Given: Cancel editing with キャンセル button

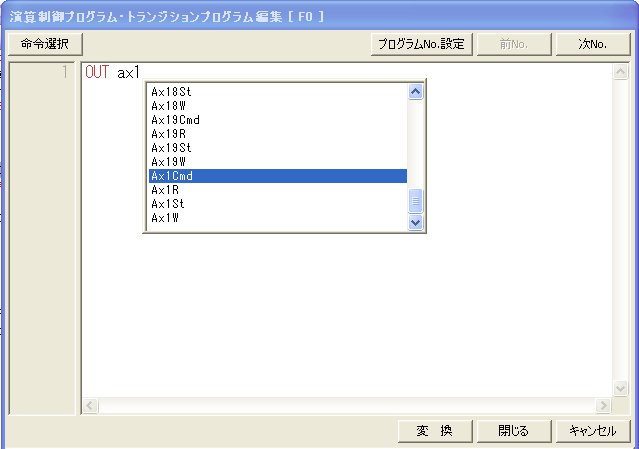Looking at the screenshot, I should (593, 431).
